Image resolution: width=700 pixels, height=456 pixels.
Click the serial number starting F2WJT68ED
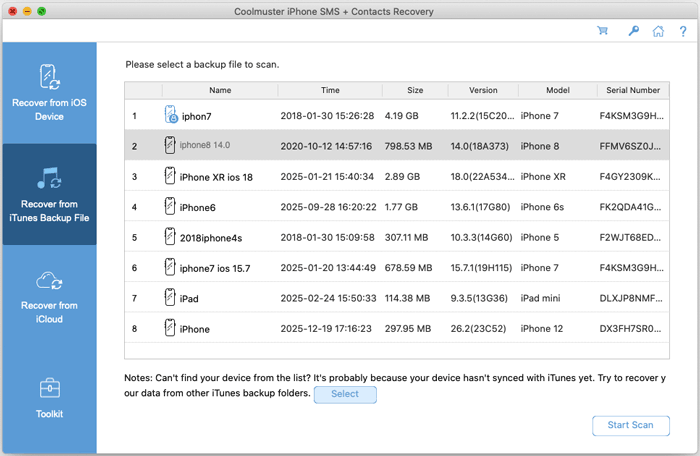pos(630,238)
